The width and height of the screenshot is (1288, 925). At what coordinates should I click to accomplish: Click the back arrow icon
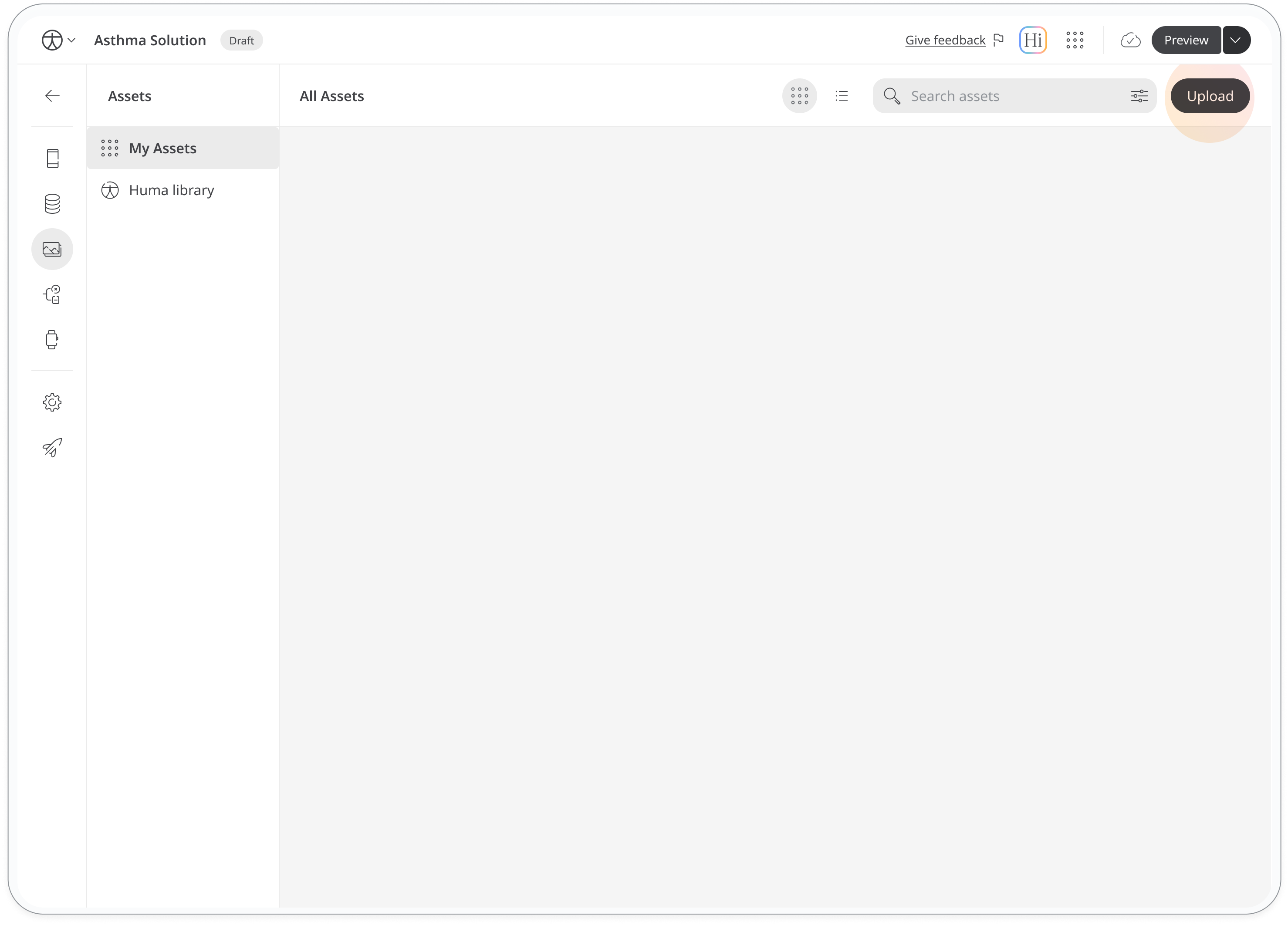point(52,96)
